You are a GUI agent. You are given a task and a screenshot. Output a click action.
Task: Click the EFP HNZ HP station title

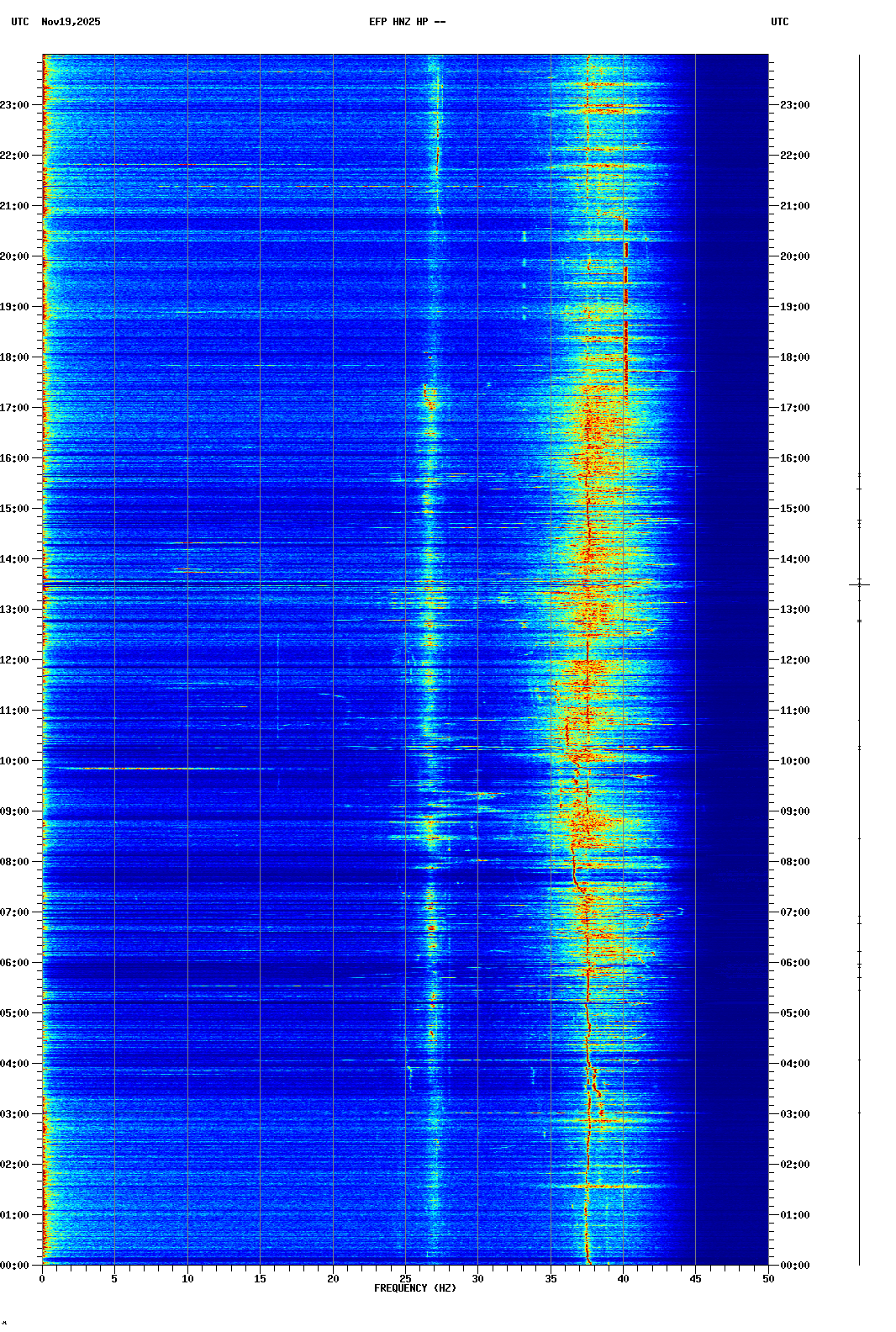(407, 22)
